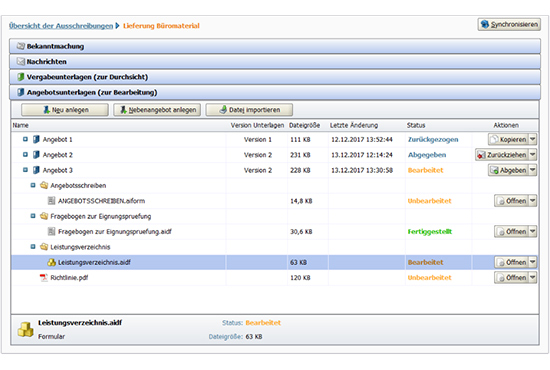The width and height of the screenshot is (550, 370).
Task: Open Vergabeunterlagen (zur Durchsicht) section
Action: tap(275, 77)
